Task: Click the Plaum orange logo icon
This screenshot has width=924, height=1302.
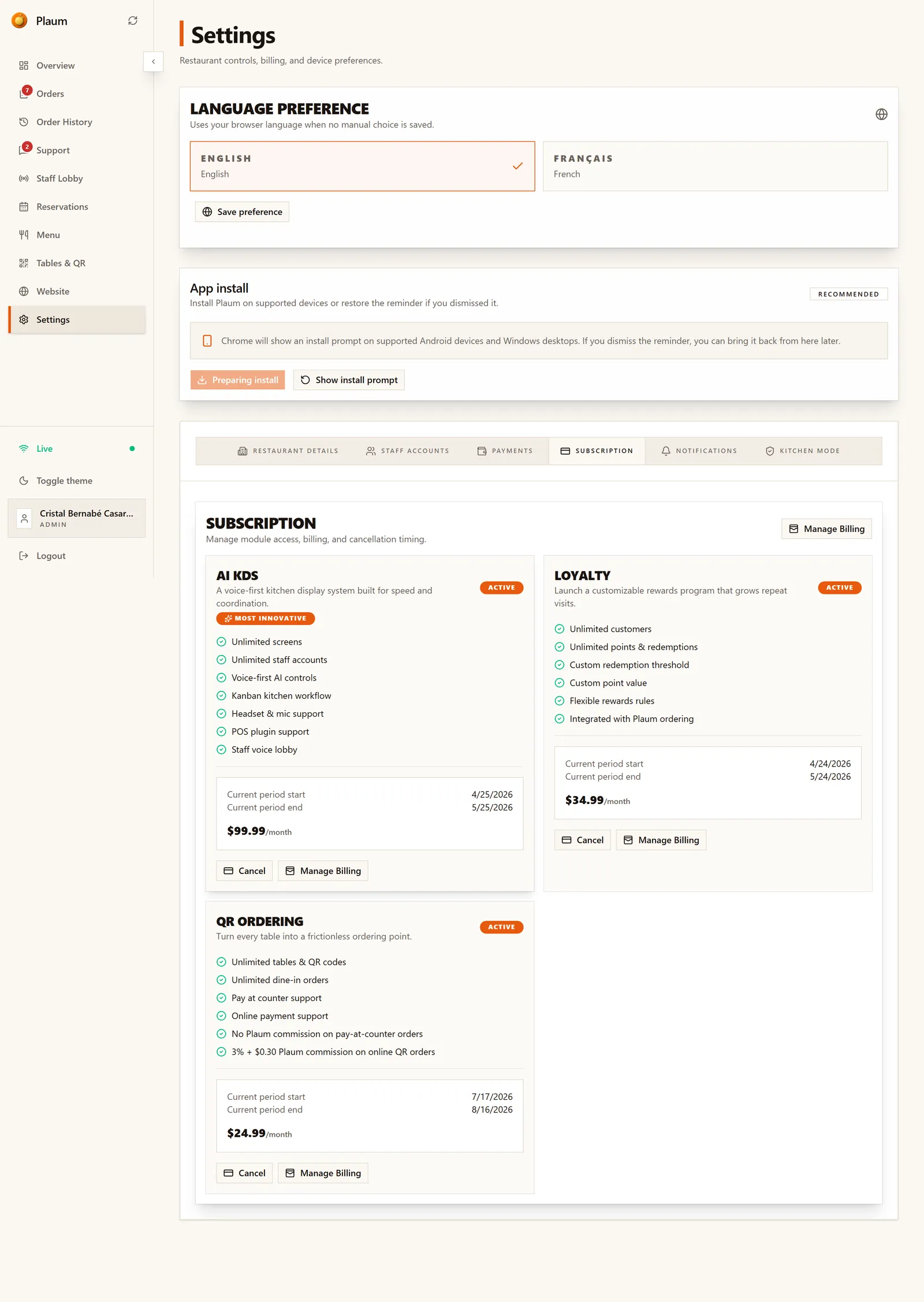Action: [20, 21]
